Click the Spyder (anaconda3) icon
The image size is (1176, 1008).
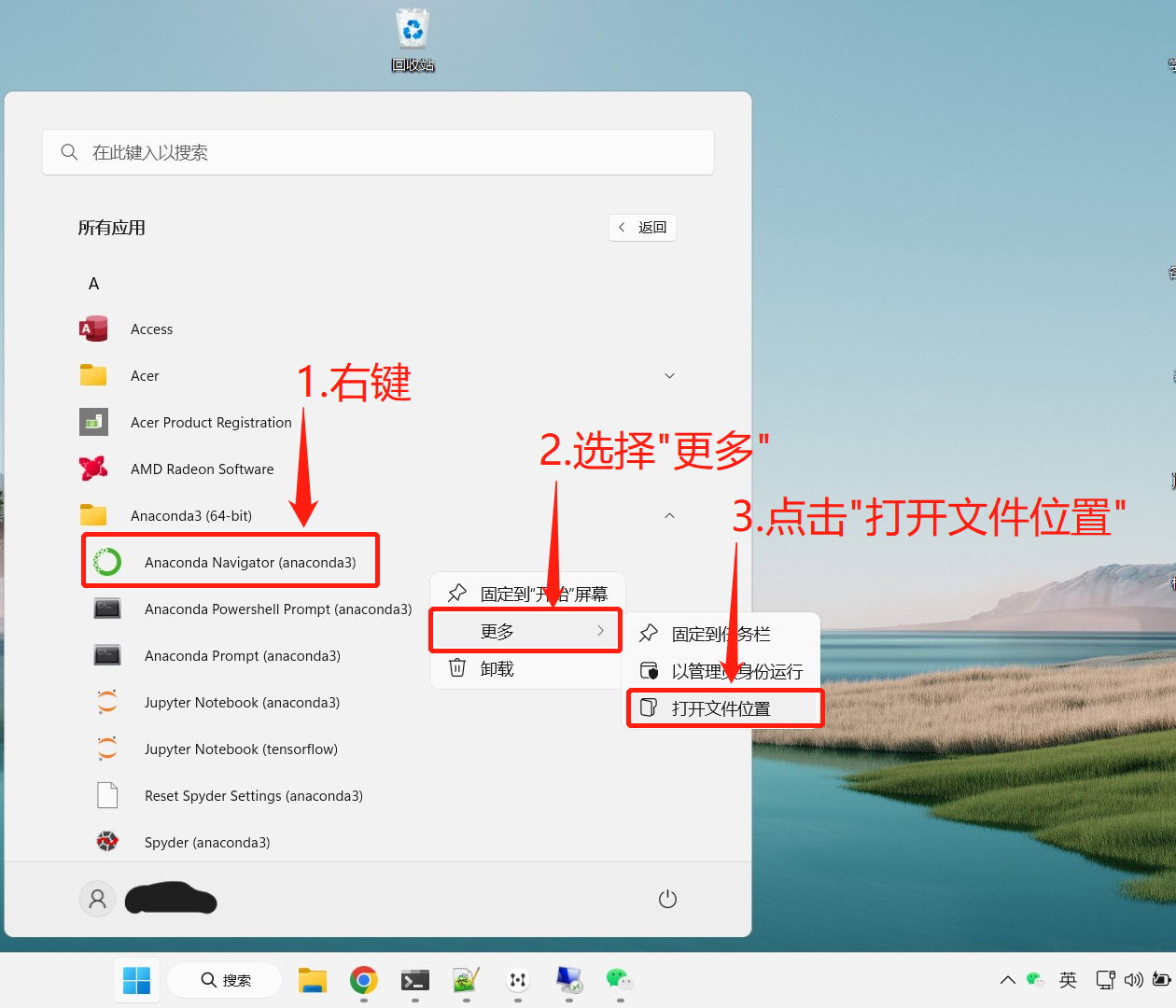[x=107, y=842]
